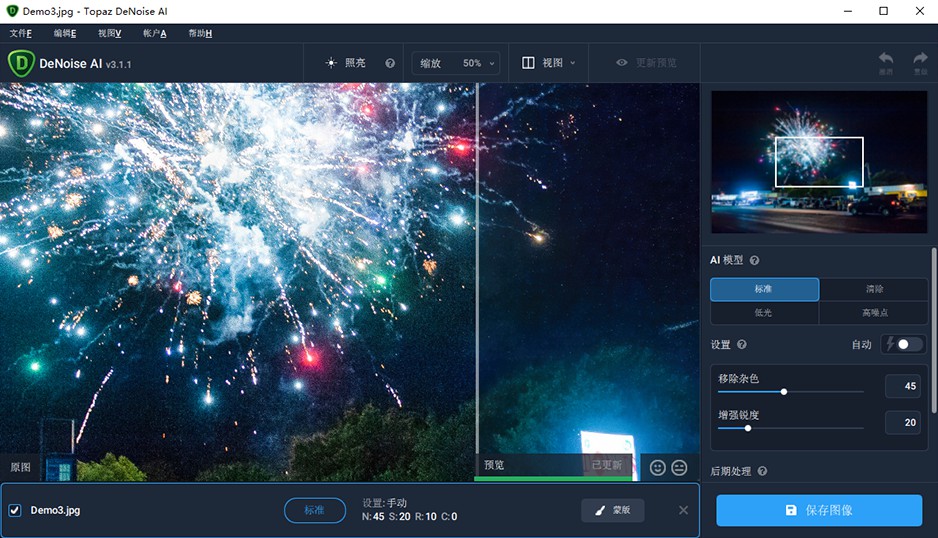938x538 pixels.
Task: Open the 编辑 menu
Action: (65, 34)
